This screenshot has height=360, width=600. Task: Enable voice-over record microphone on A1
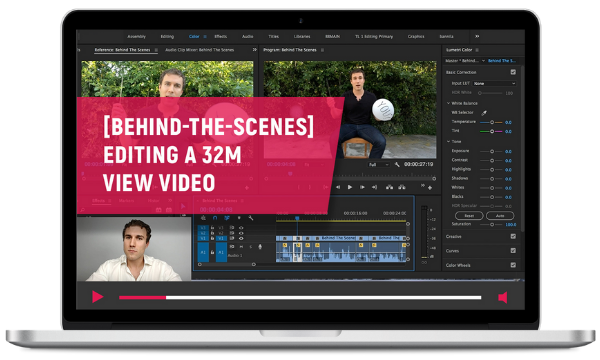point(260,247)
